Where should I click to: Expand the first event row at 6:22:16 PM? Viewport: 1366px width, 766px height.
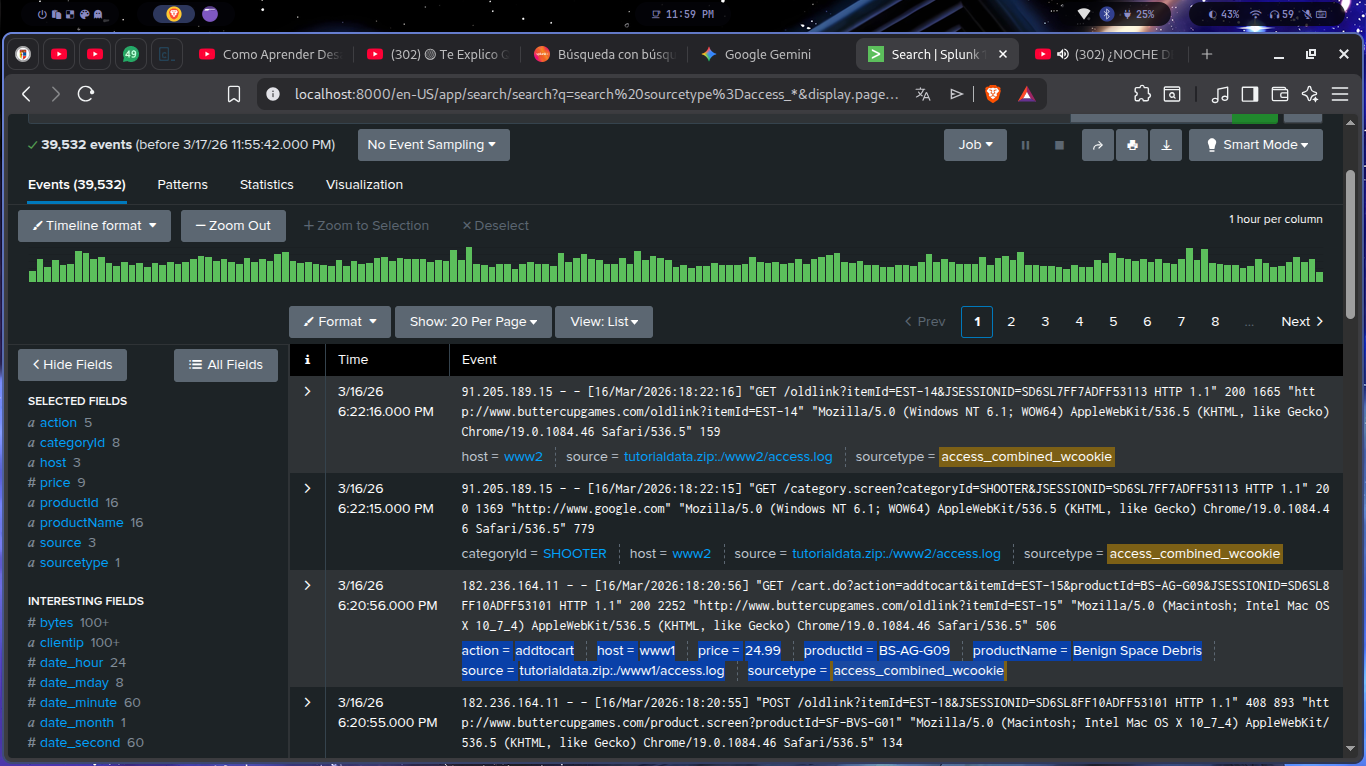[x=307, y=391]
